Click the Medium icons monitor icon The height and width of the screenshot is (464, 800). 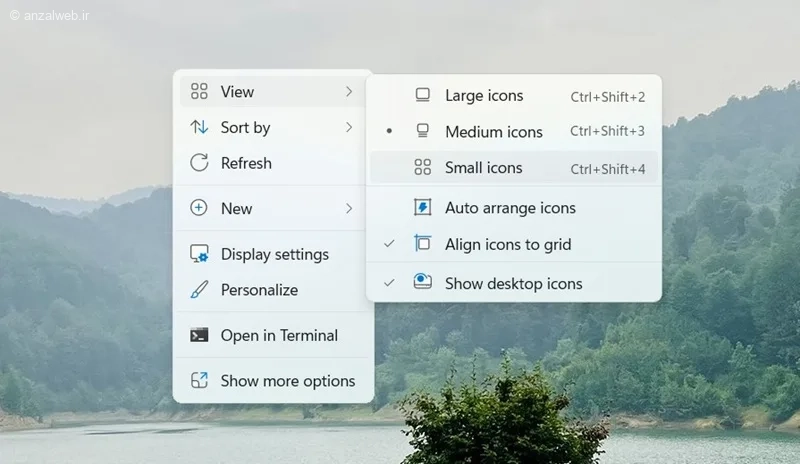point(422,131)
